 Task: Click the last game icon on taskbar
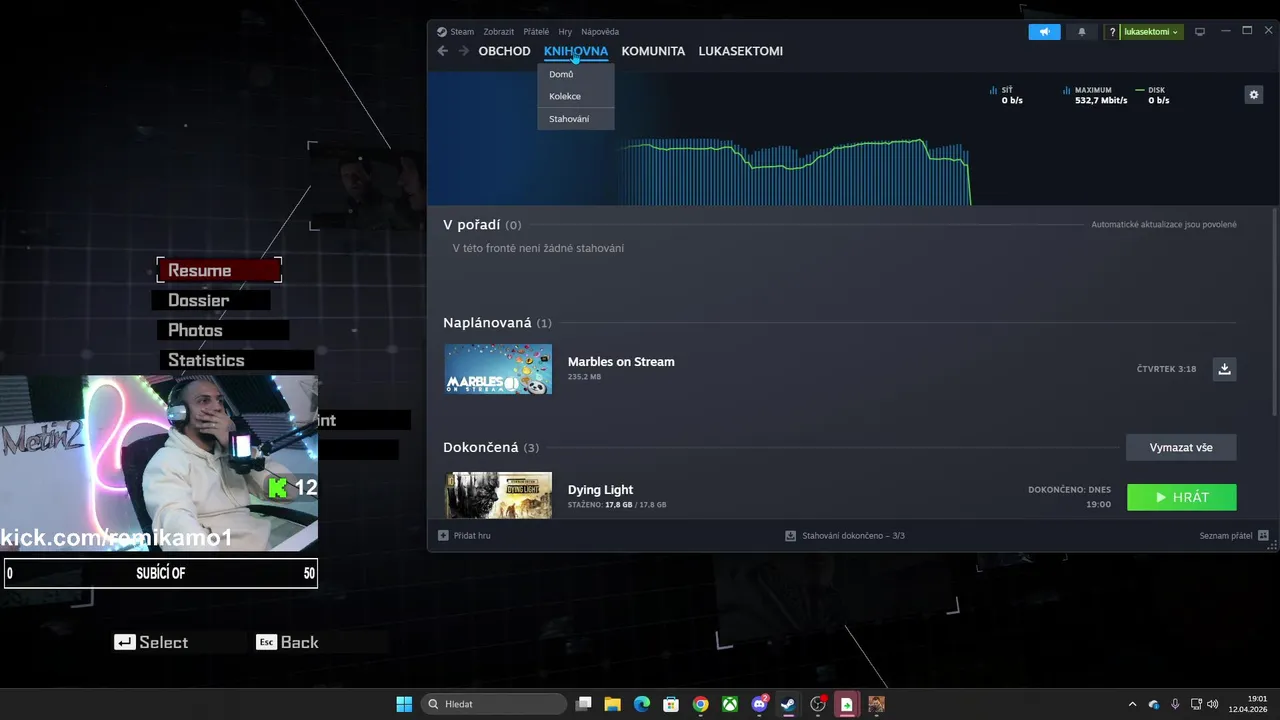[x=876, y=704]
